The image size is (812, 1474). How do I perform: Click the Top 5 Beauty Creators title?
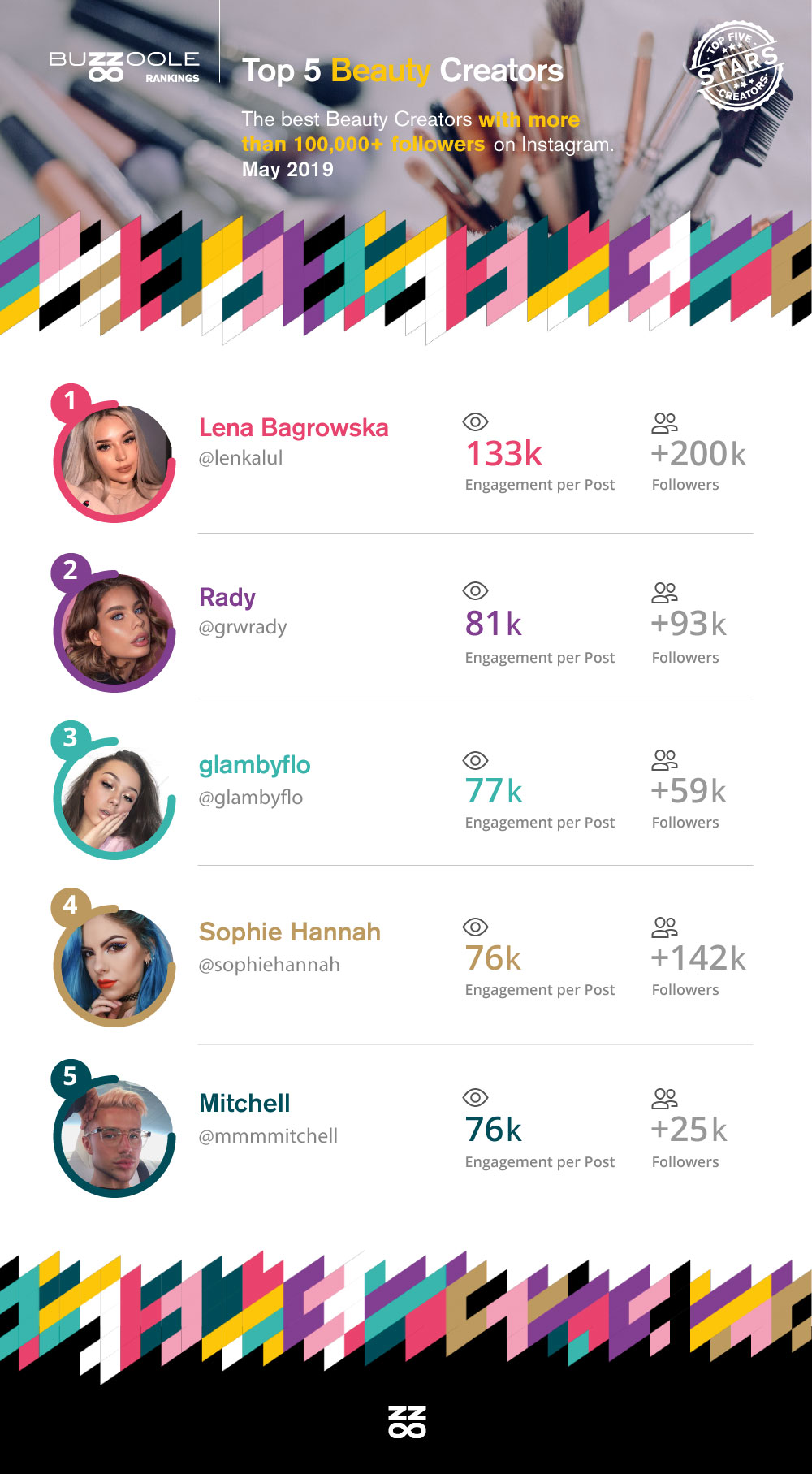[x=402, y=71]
